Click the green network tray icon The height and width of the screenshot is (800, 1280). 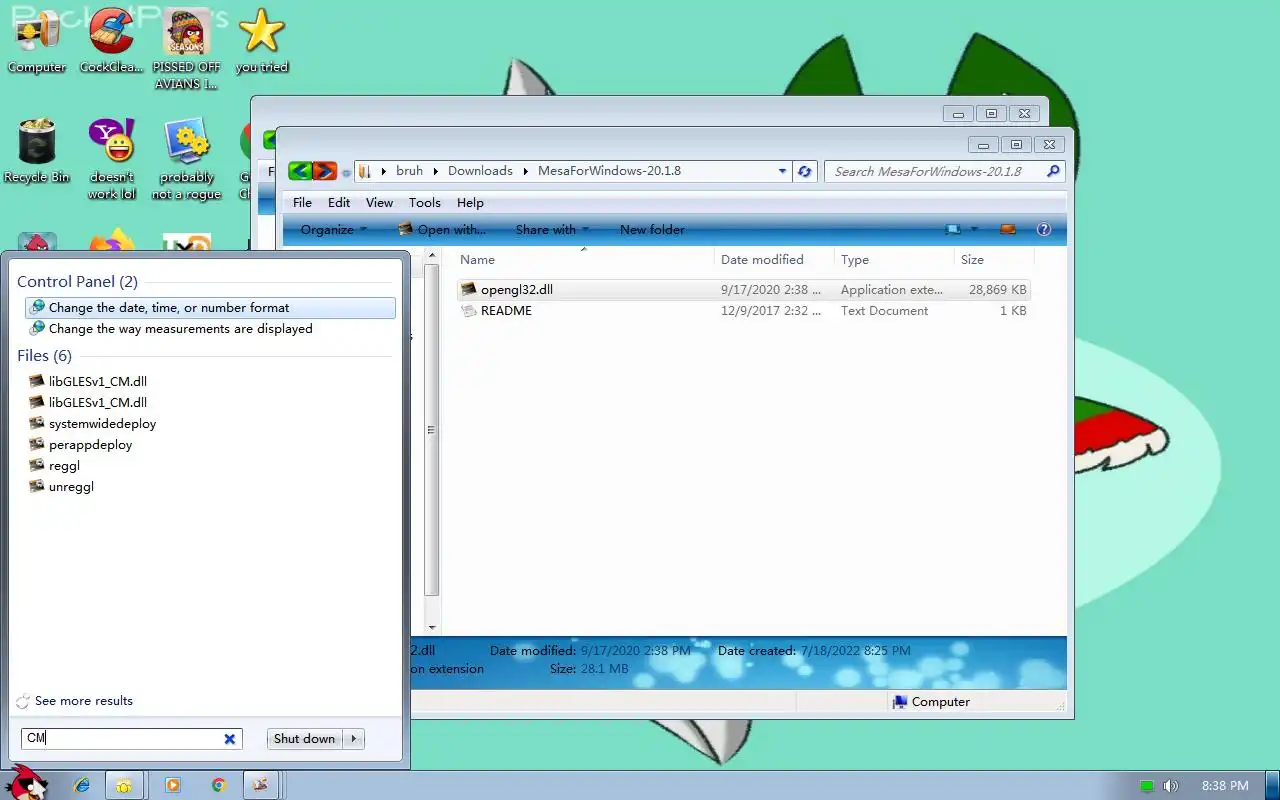coord(1147,786)
